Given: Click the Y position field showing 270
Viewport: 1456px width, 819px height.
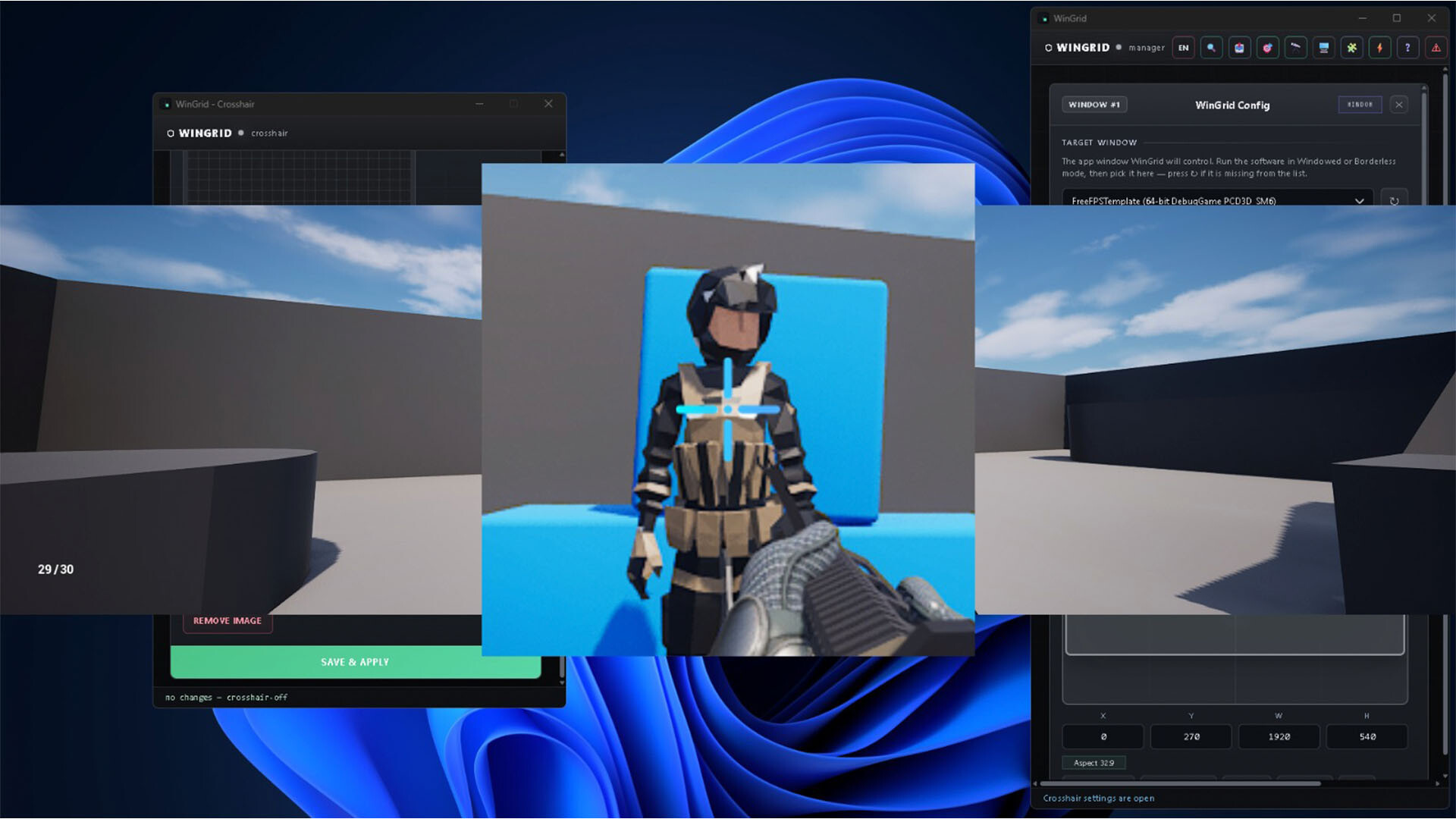Looking at the screenshot, I should (1191, 736).
